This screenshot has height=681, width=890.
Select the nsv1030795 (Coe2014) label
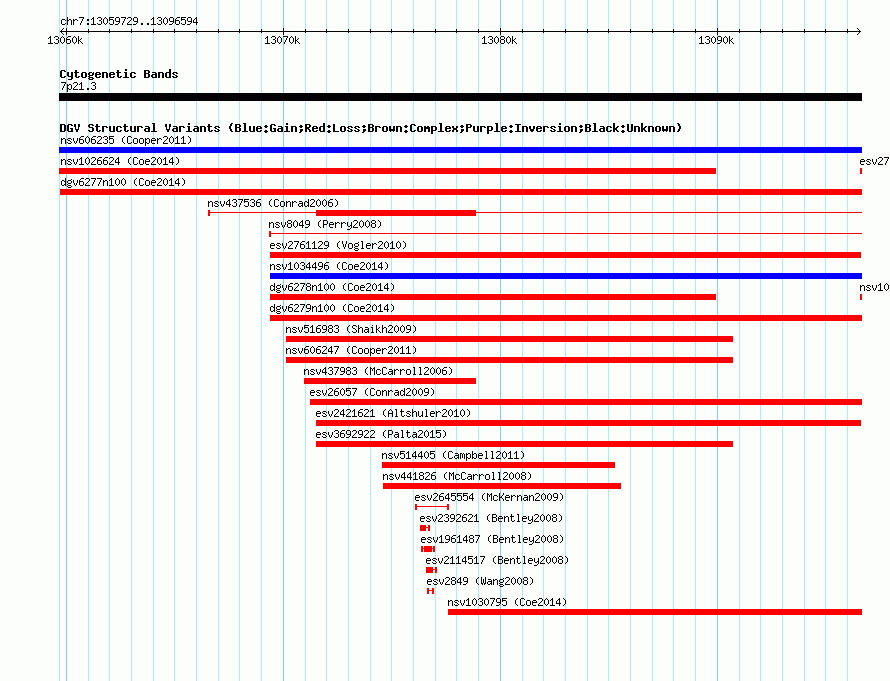pyautogui.click(x=507, y=602)
